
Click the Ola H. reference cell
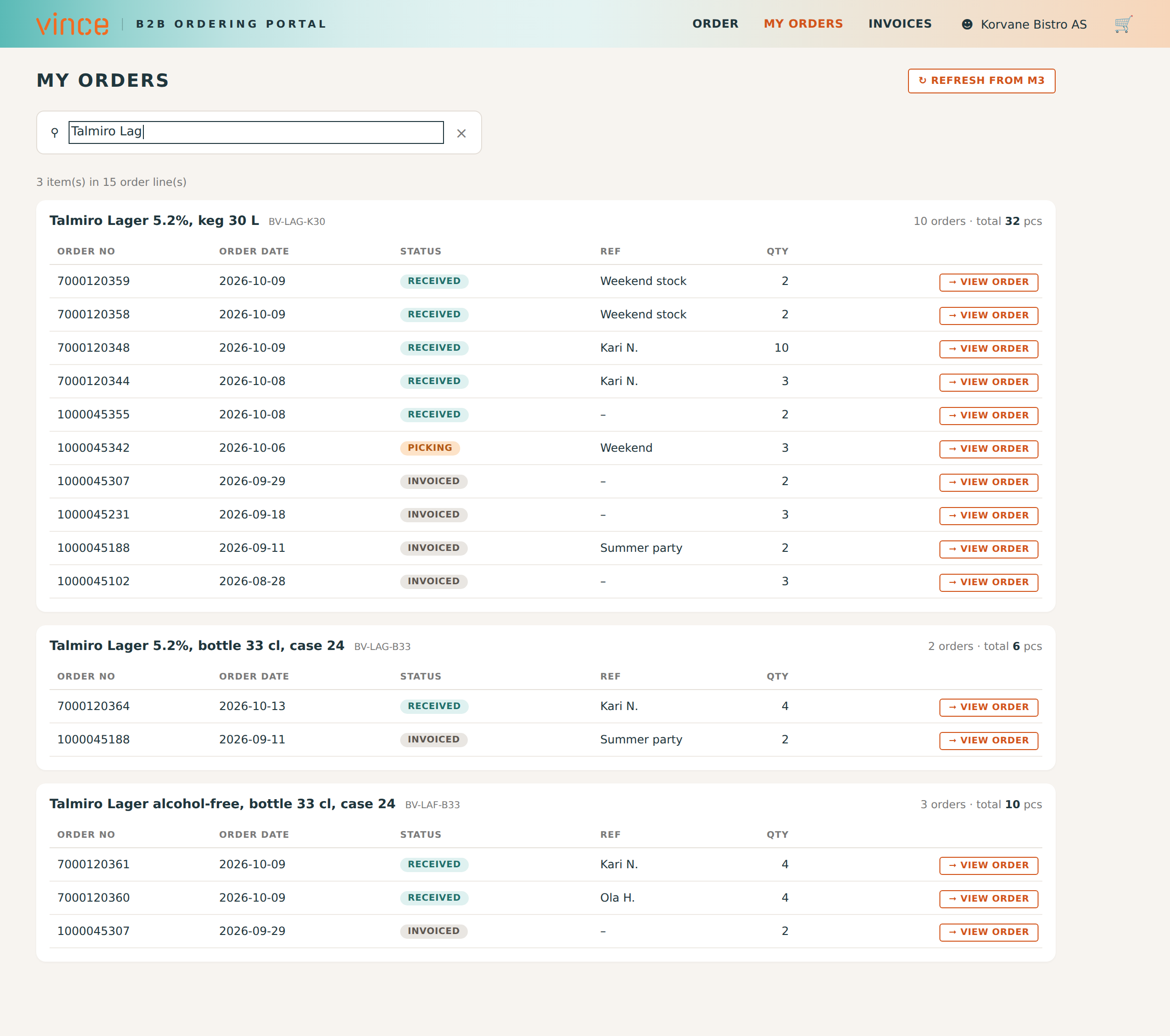click(617, 897)
